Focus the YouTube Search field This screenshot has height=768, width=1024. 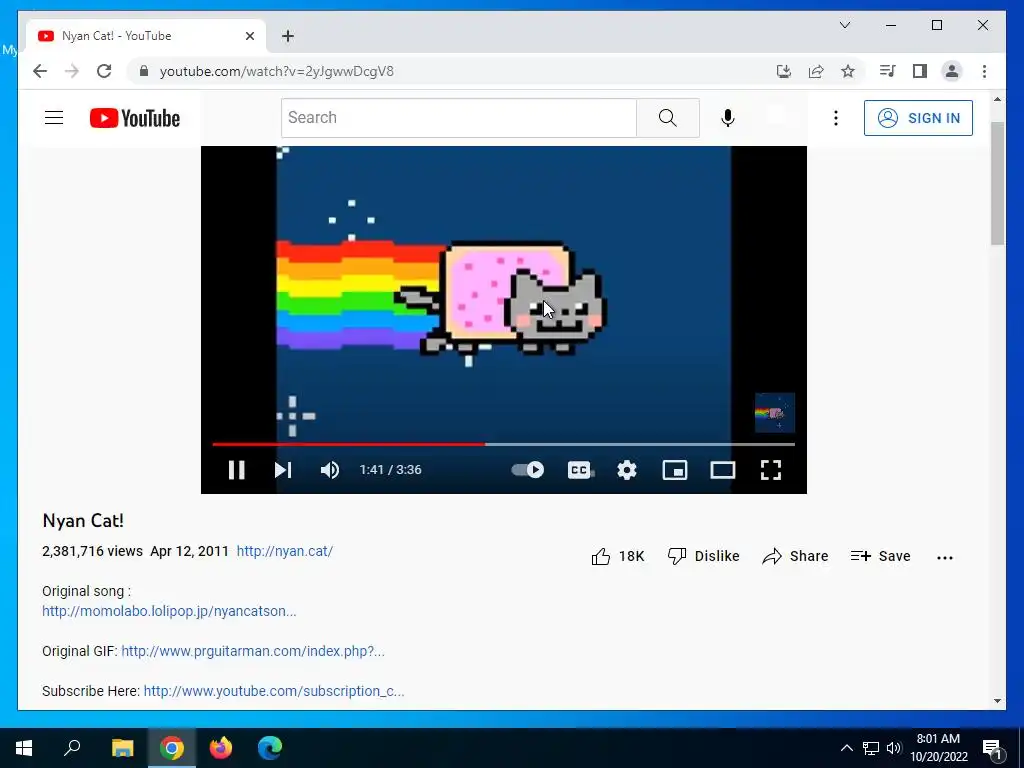point(458,118)
